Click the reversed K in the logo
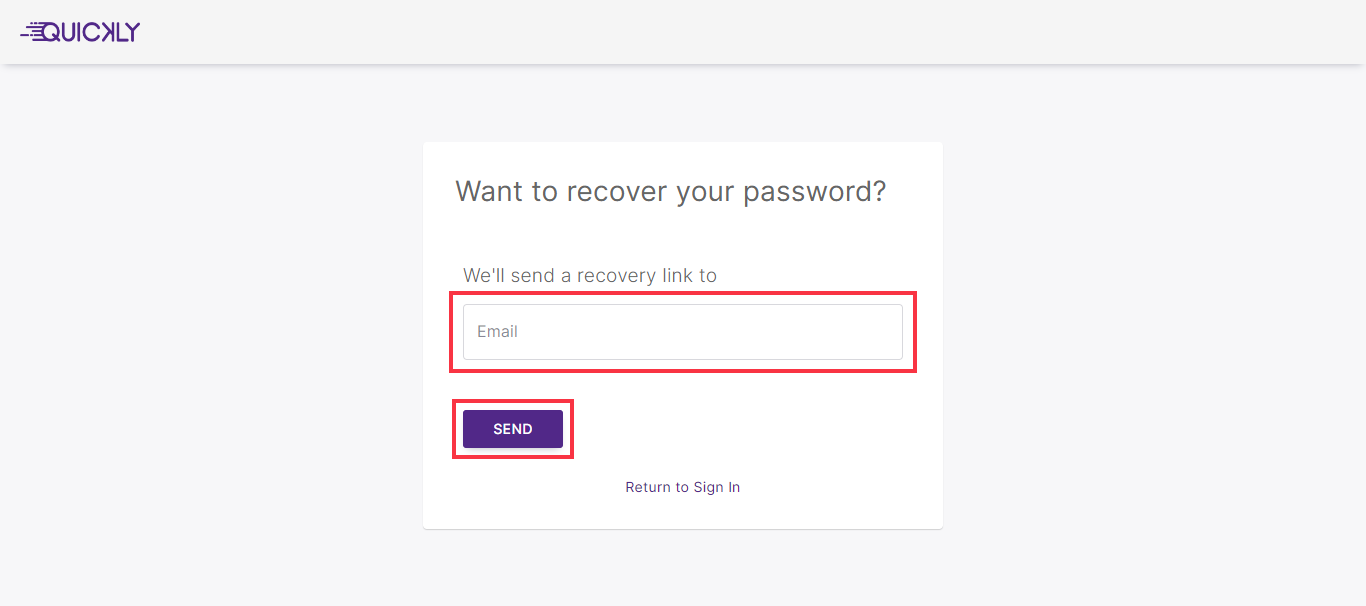The height and width of the screenshot is (606, 1366). coord(105,32)
